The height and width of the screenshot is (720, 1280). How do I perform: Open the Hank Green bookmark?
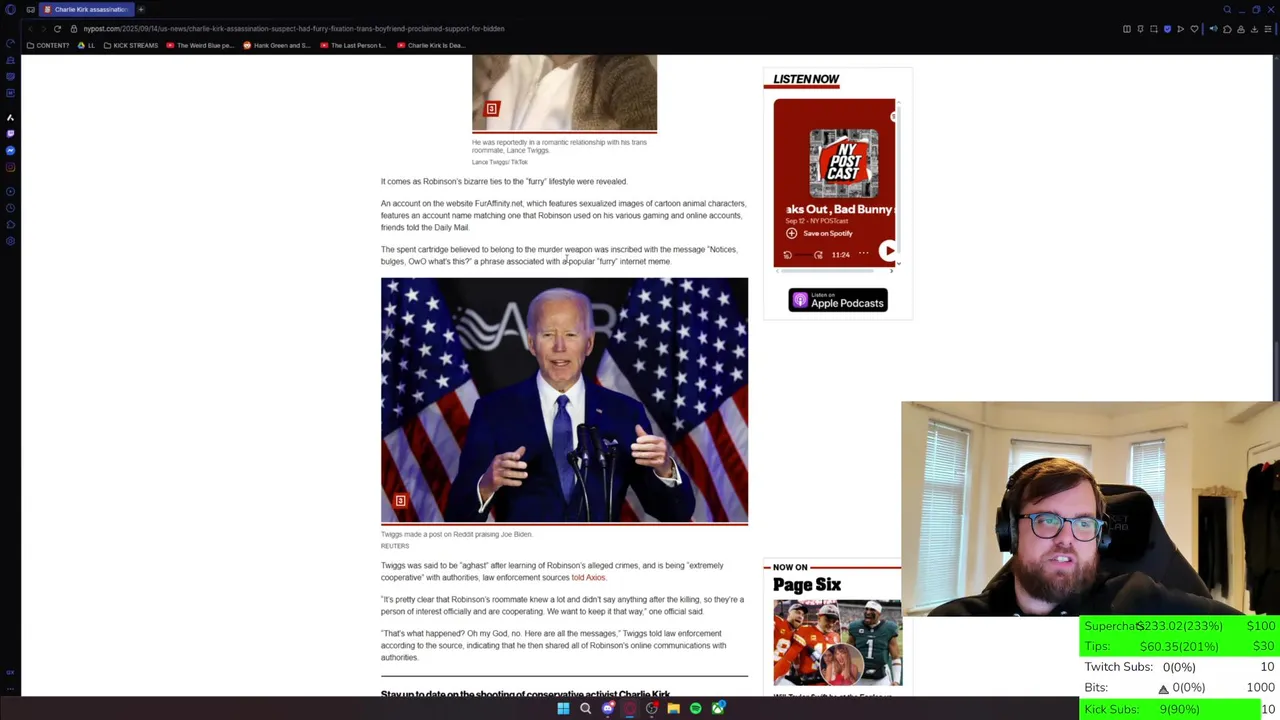pos(277,45)
